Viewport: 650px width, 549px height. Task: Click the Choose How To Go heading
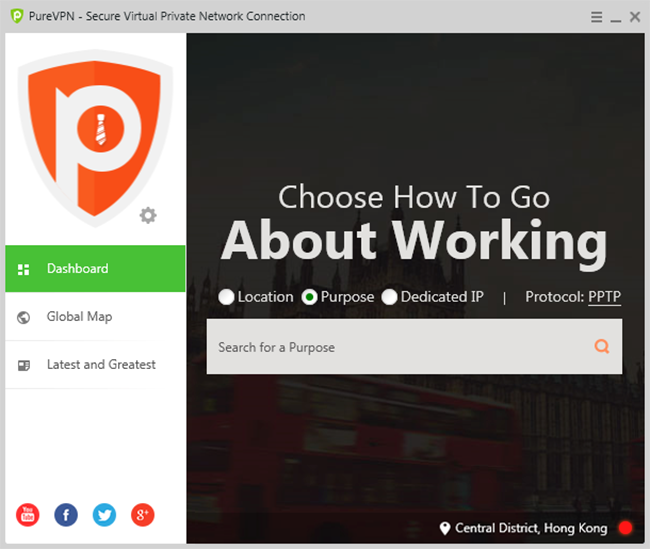(x=414, y=197)
